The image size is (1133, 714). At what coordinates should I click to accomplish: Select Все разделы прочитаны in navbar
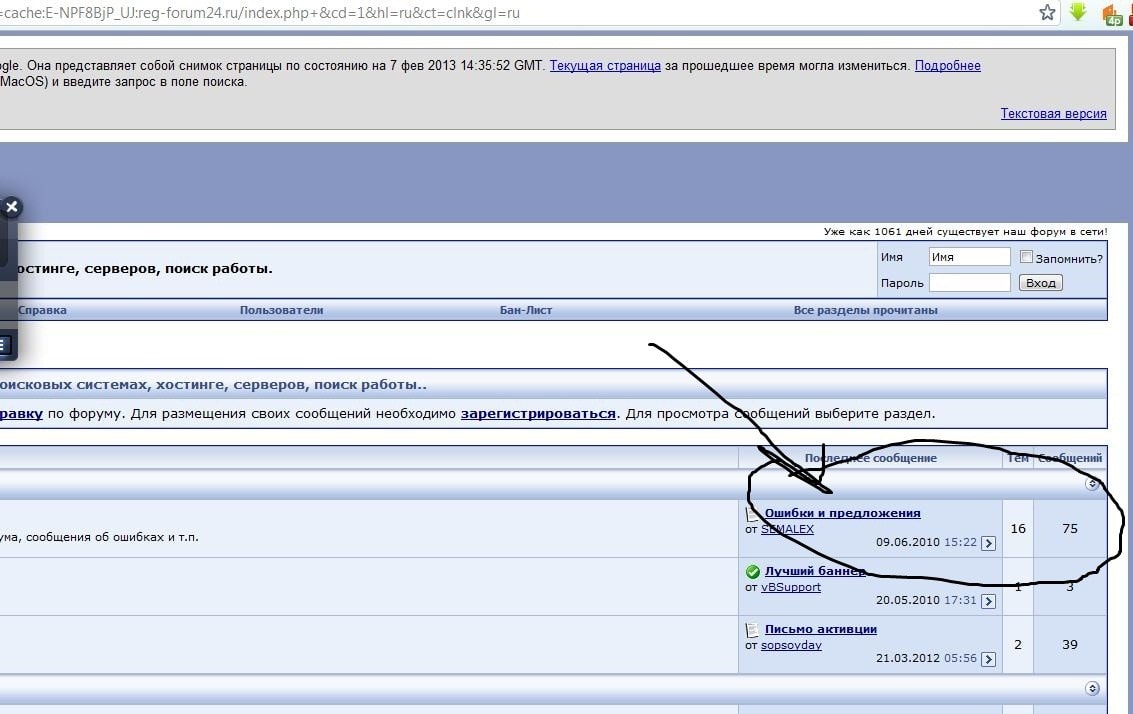tap(865, 310)
